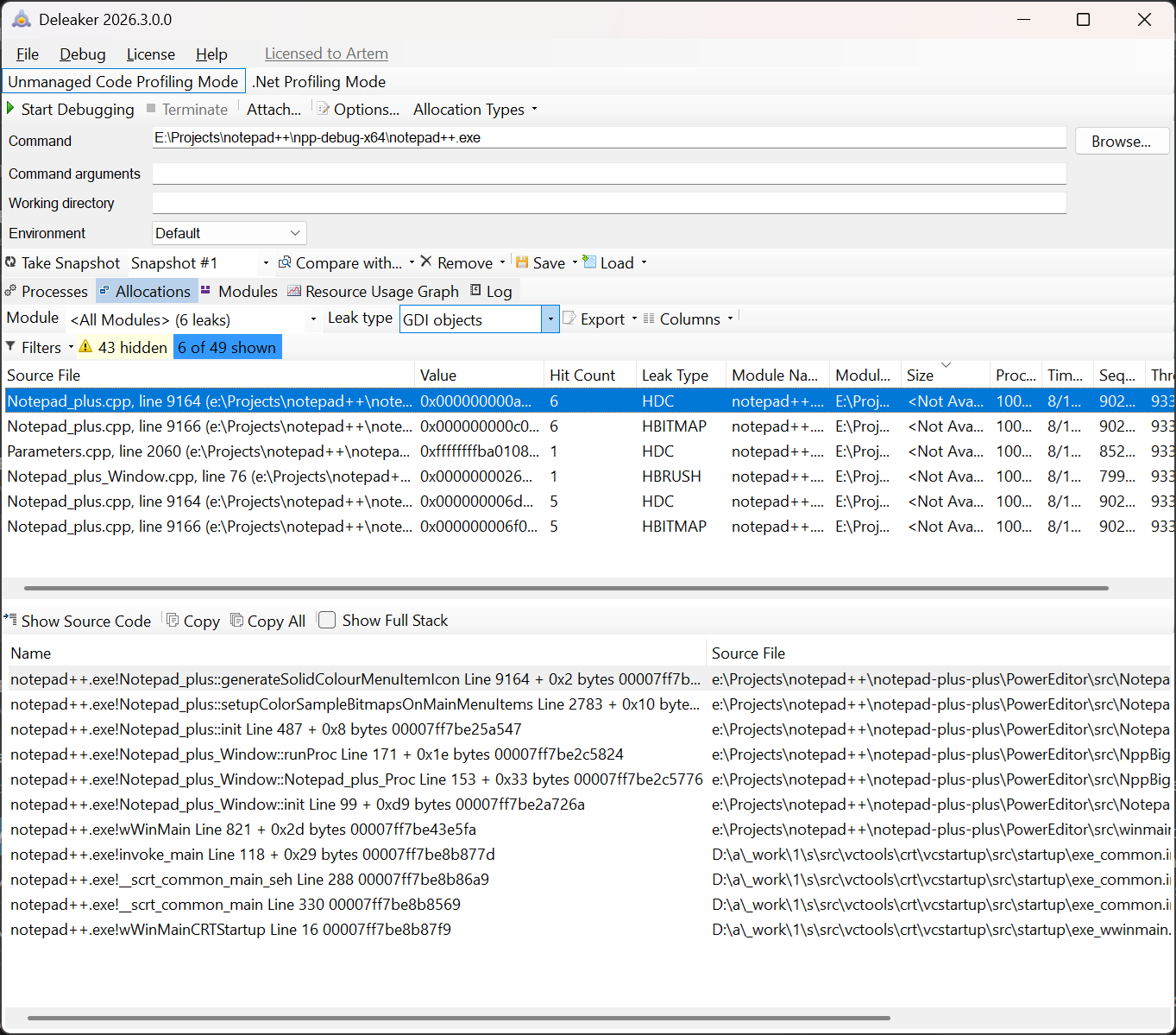Image resolution: width=1176 pixels, height=1035 pixels.
Task: Open the Debug menu
Action: click(x=83, y=54)
